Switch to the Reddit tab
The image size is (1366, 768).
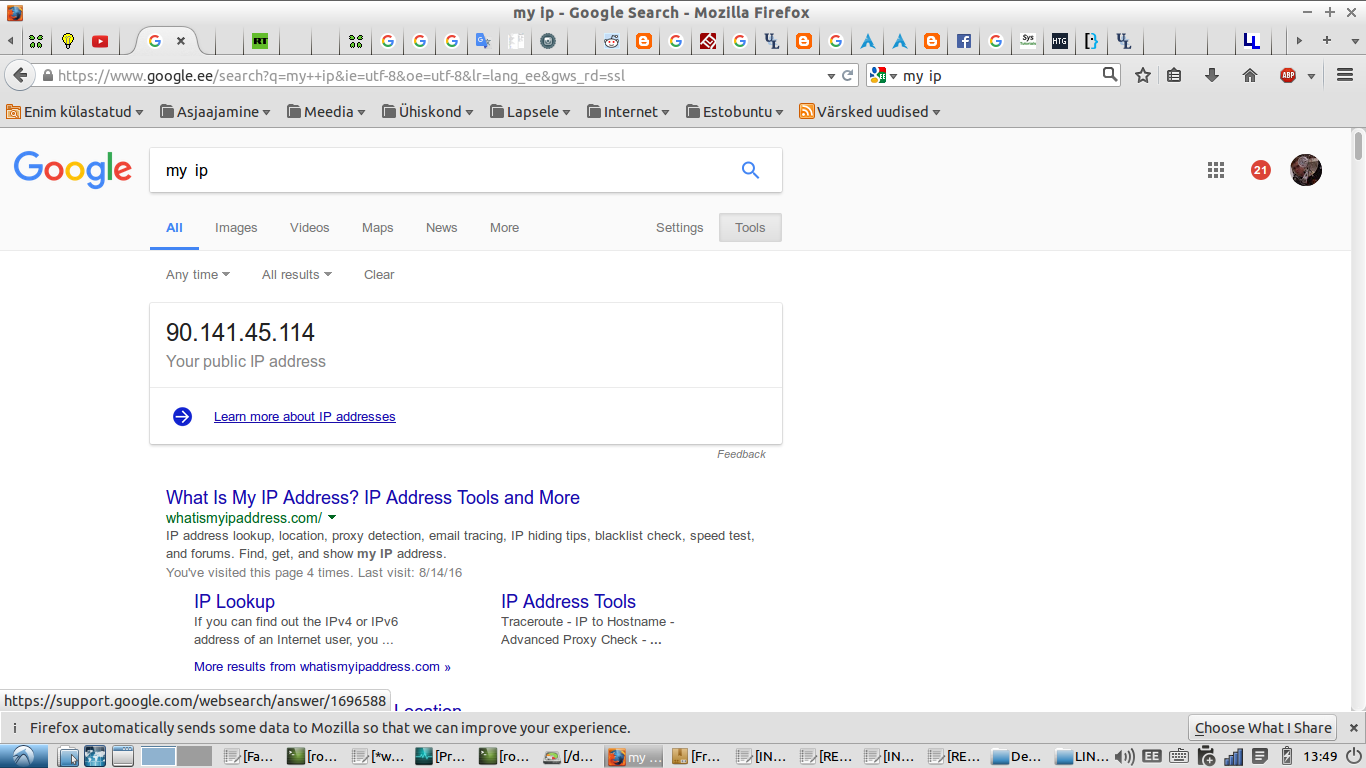(x=612, y=41)
